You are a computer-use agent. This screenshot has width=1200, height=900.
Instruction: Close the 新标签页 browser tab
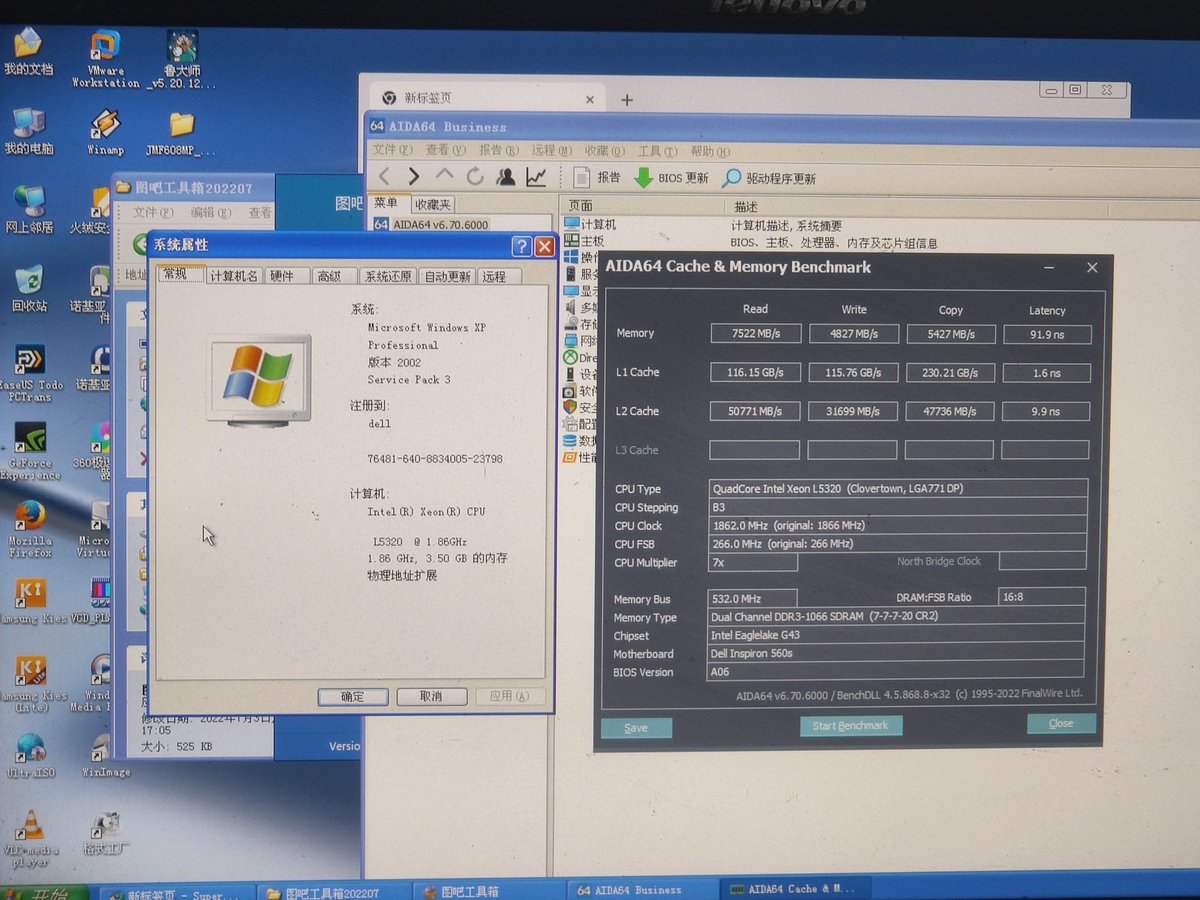pyautogui.click(x=590, y=99)
